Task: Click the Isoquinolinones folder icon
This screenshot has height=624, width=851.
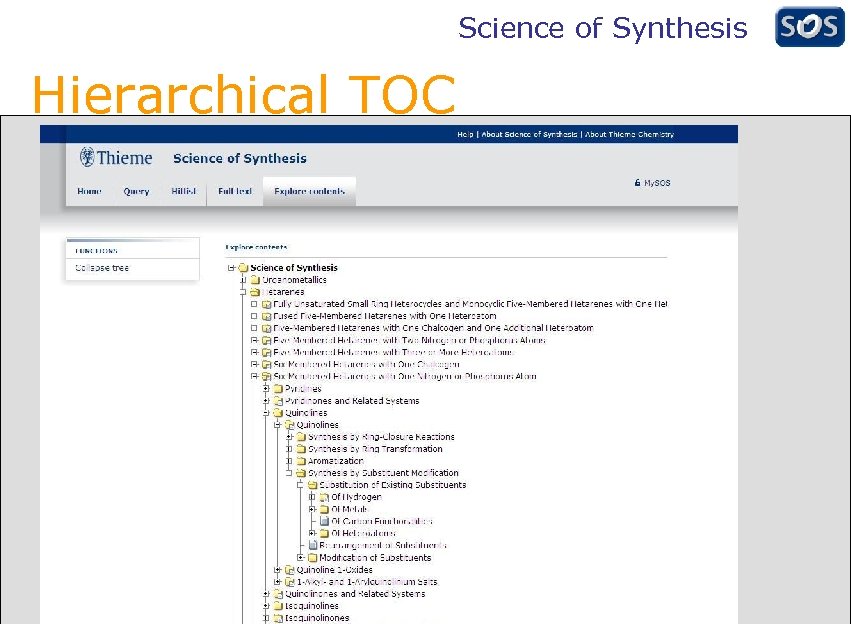Action: pyautogui.click(x=278, y=618)
